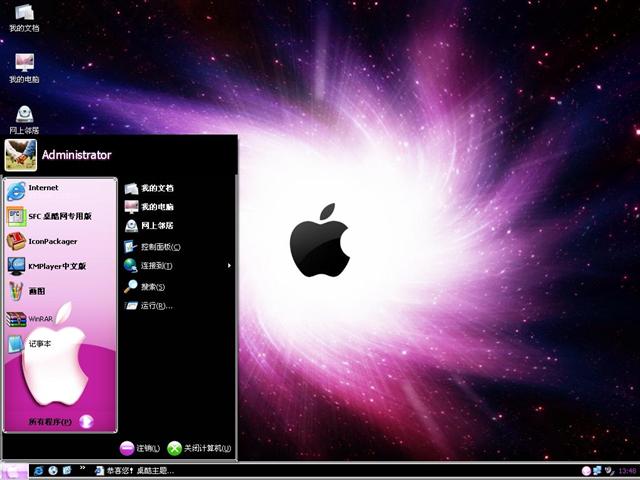The image size is (640, 480).
Task: Click the blue network tray icon
Action: pyautogui.click(x=598, y=471)
